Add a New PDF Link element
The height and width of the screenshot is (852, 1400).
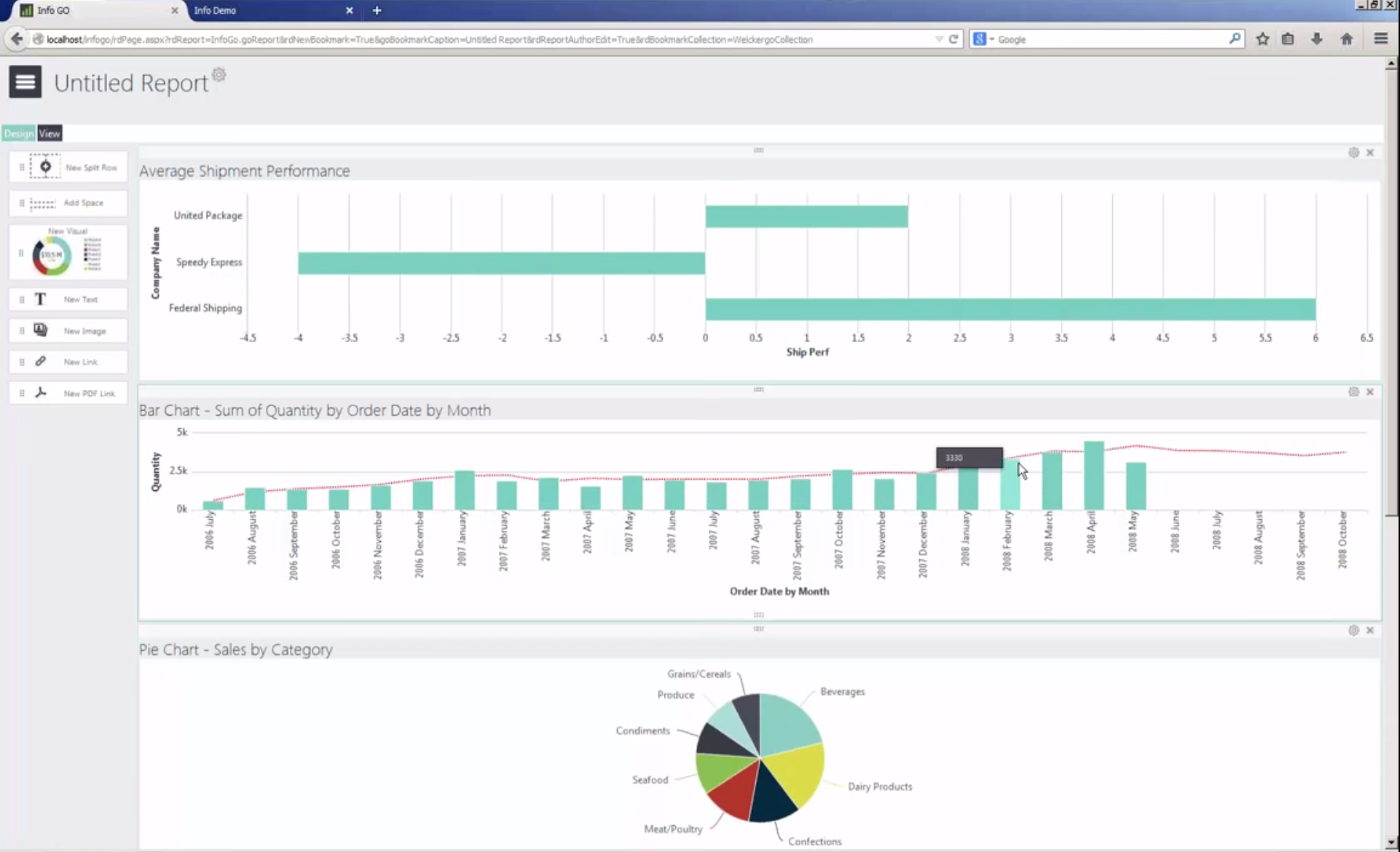tap(41, 393)
